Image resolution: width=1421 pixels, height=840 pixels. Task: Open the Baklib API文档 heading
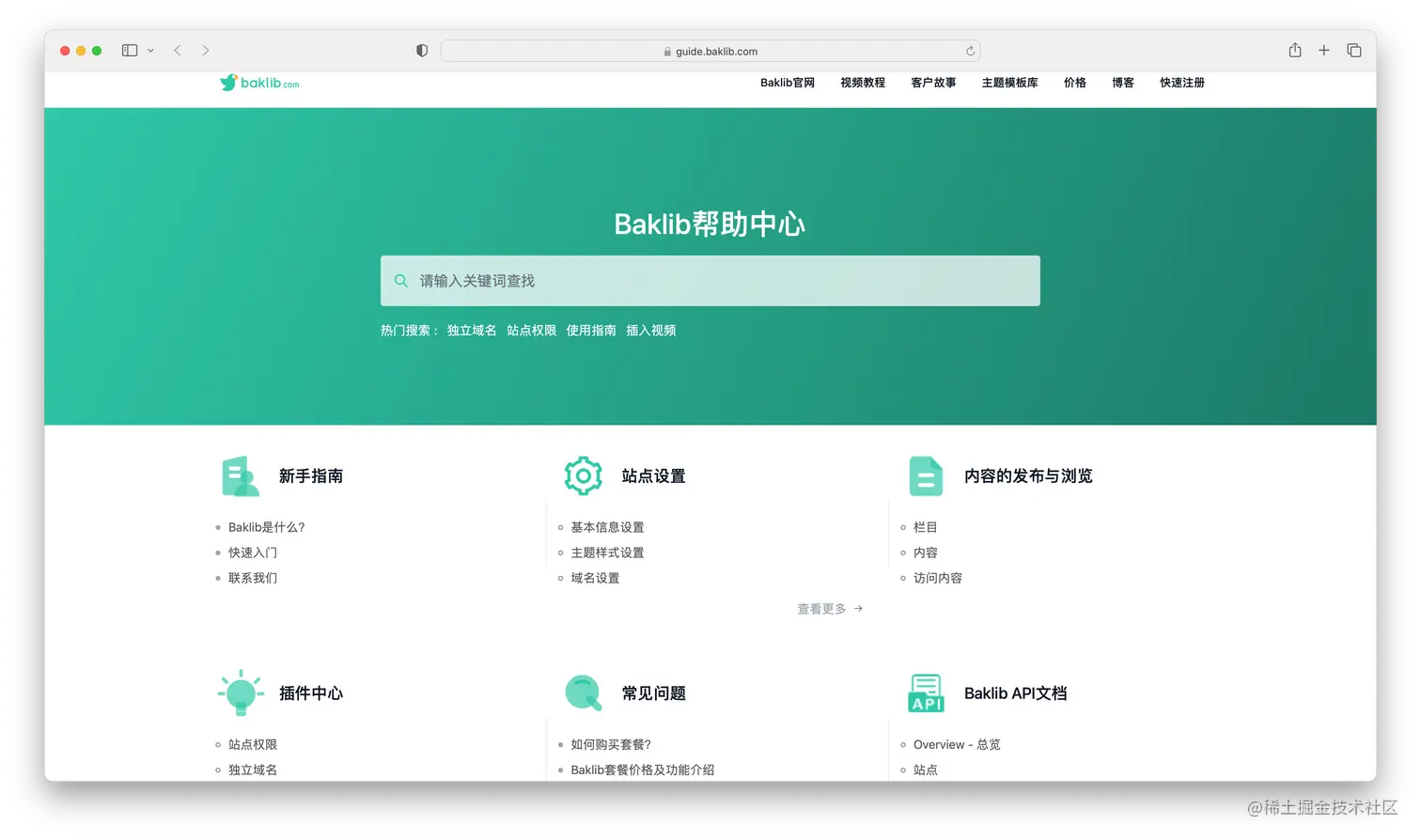tap(1016, 693)
